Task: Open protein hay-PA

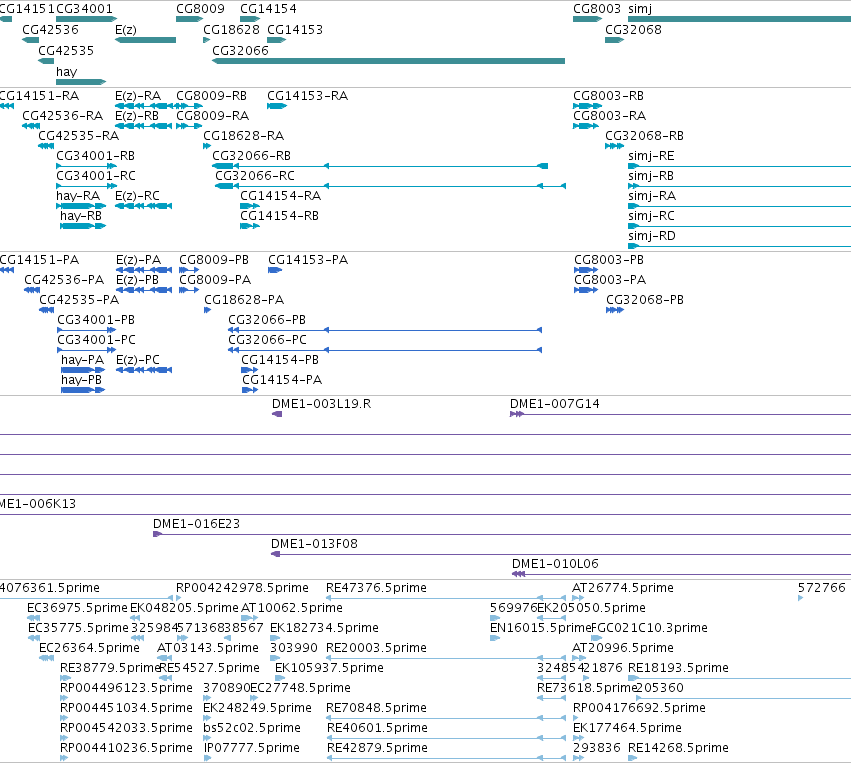Action: [x=82, y=360]
